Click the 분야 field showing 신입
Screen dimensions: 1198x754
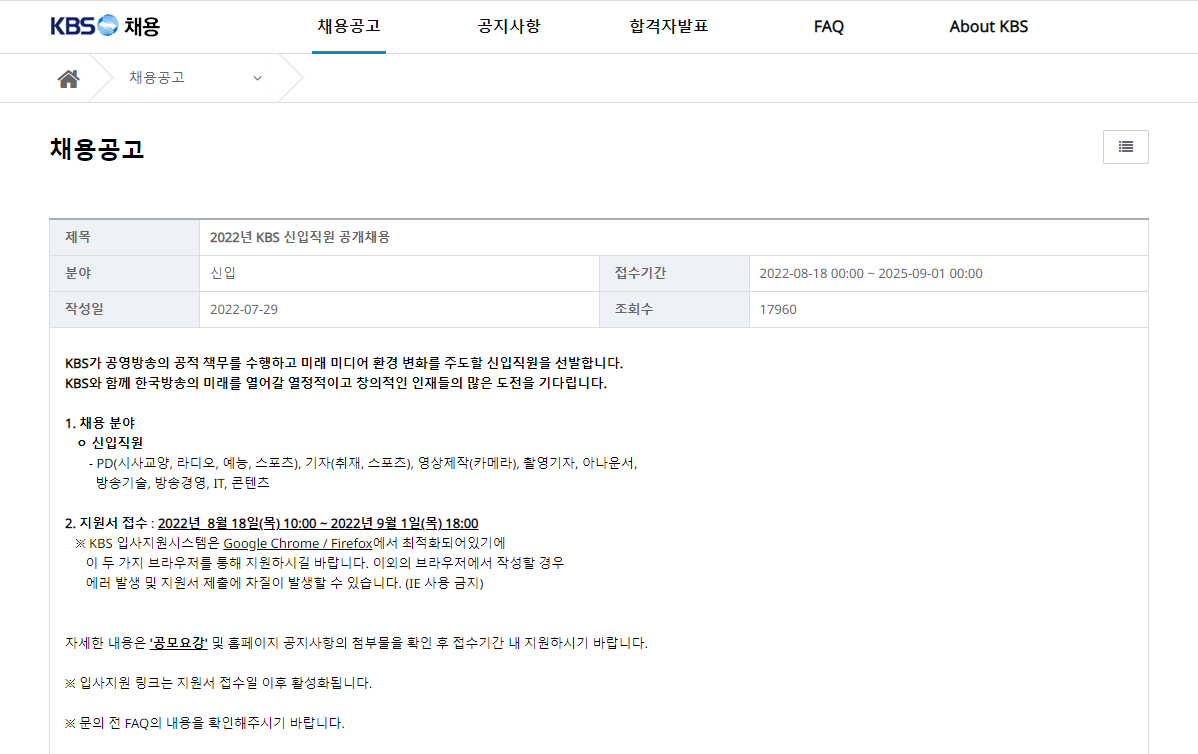click(222, 273)
